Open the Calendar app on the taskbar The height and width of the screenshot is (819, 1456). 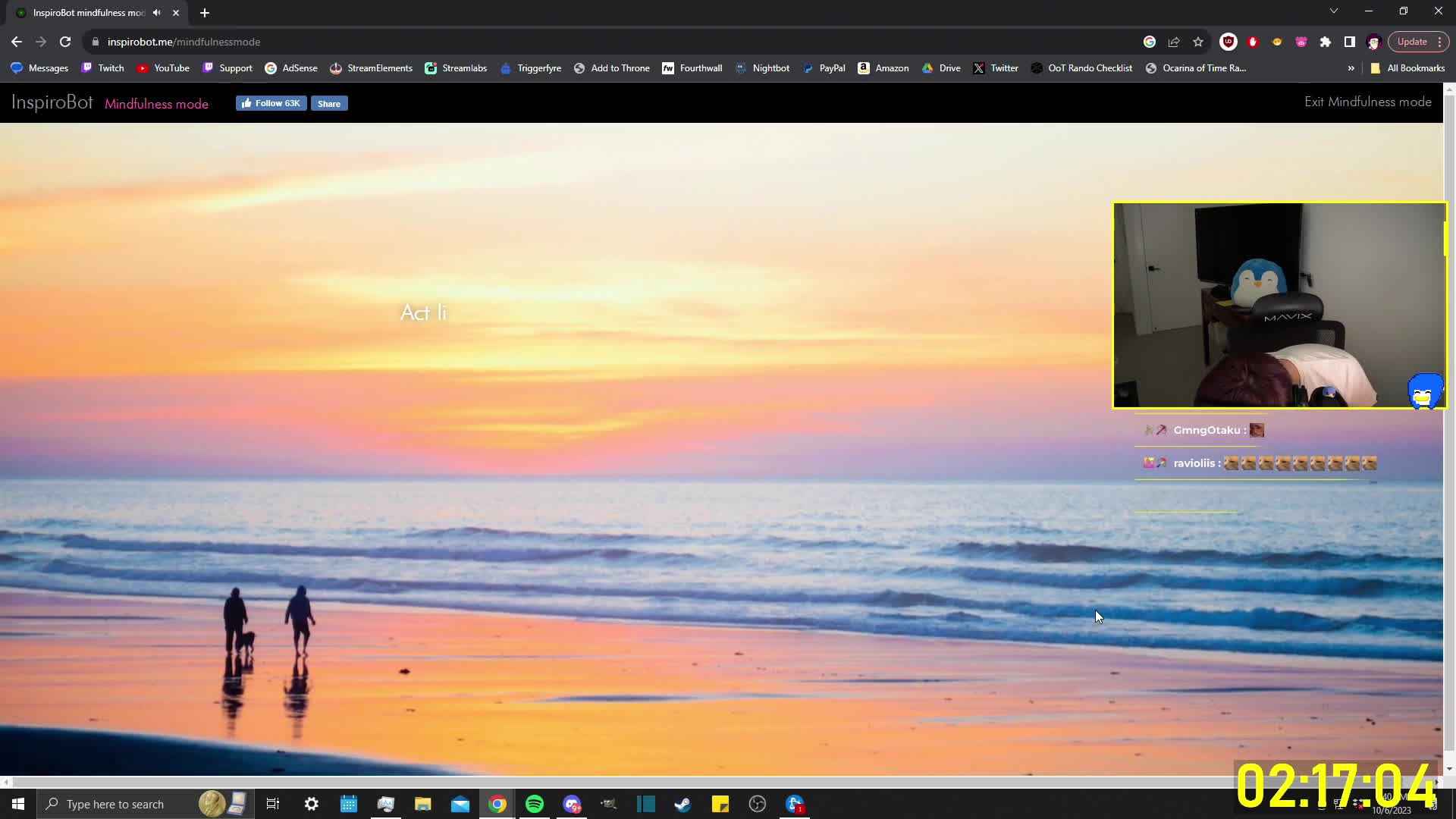(348, 804)
